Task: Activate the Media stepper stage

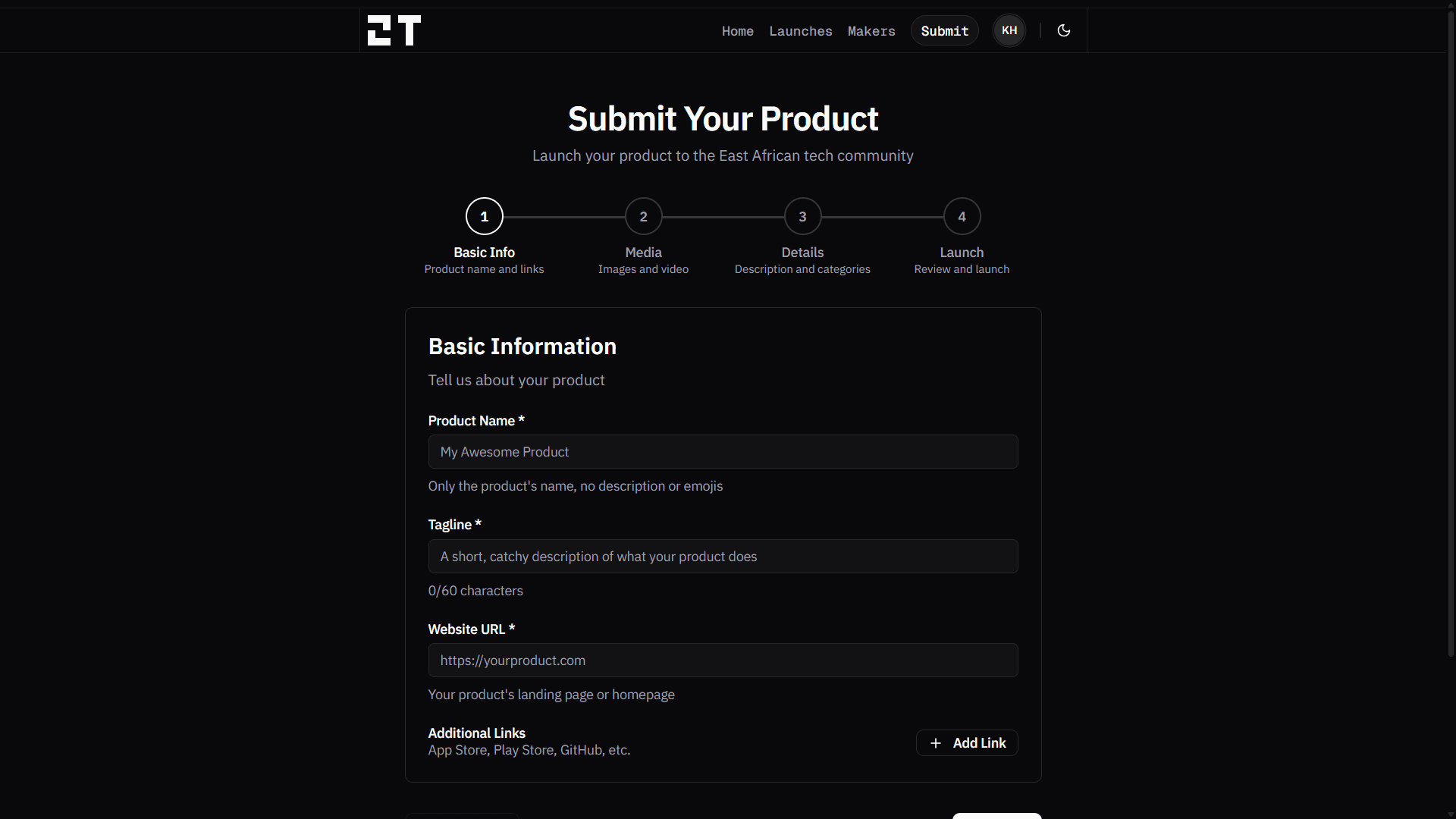Action: coord(643,216)
